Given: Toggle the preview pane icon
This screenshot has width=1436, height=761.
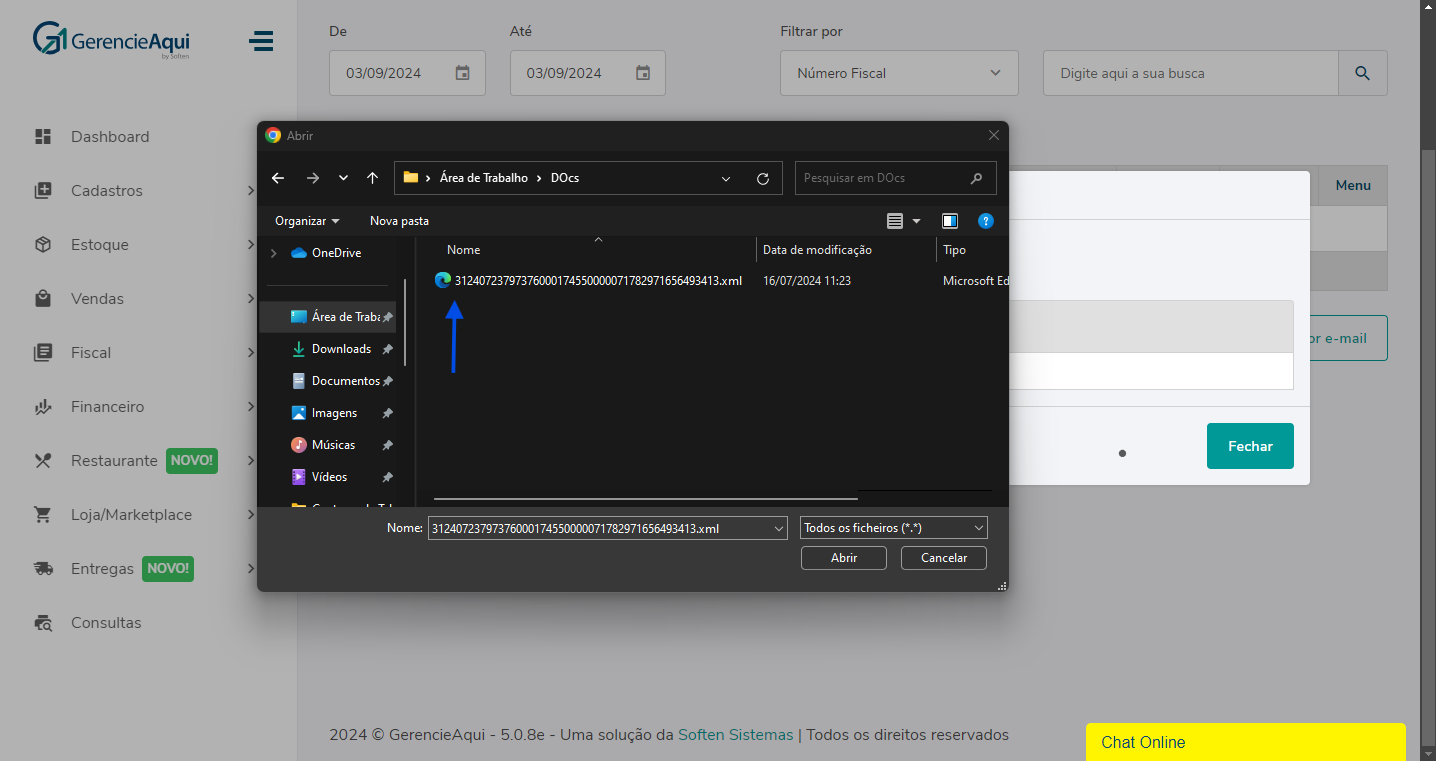Looking at the screenshot, I should 950,220.
